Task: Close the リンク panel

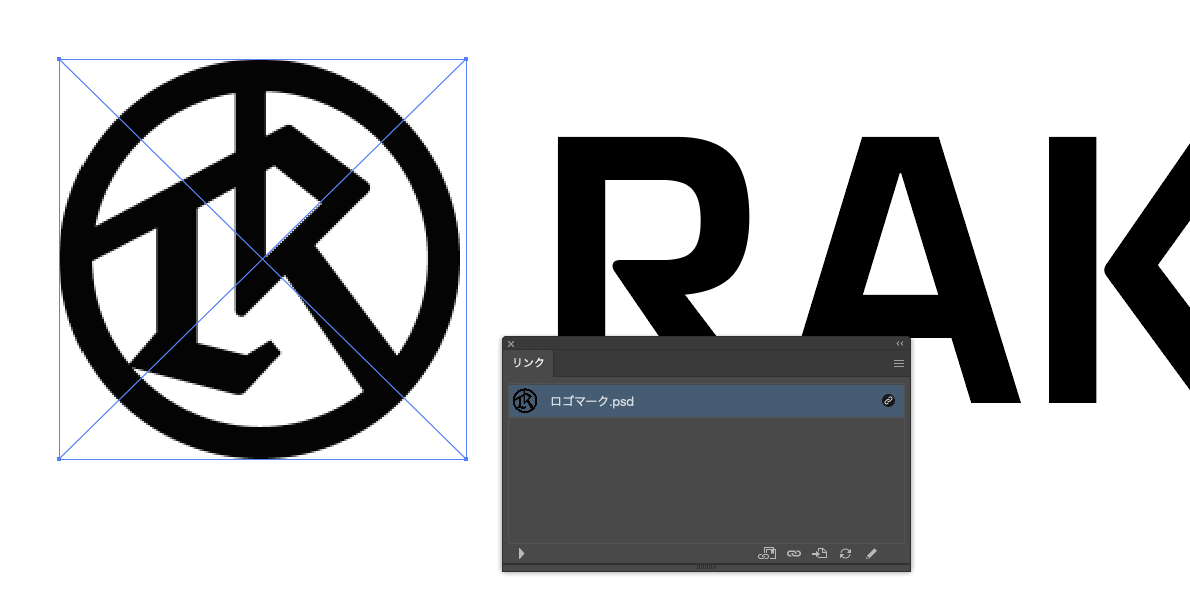Action: pyautogui.click(x=511, y=344)
